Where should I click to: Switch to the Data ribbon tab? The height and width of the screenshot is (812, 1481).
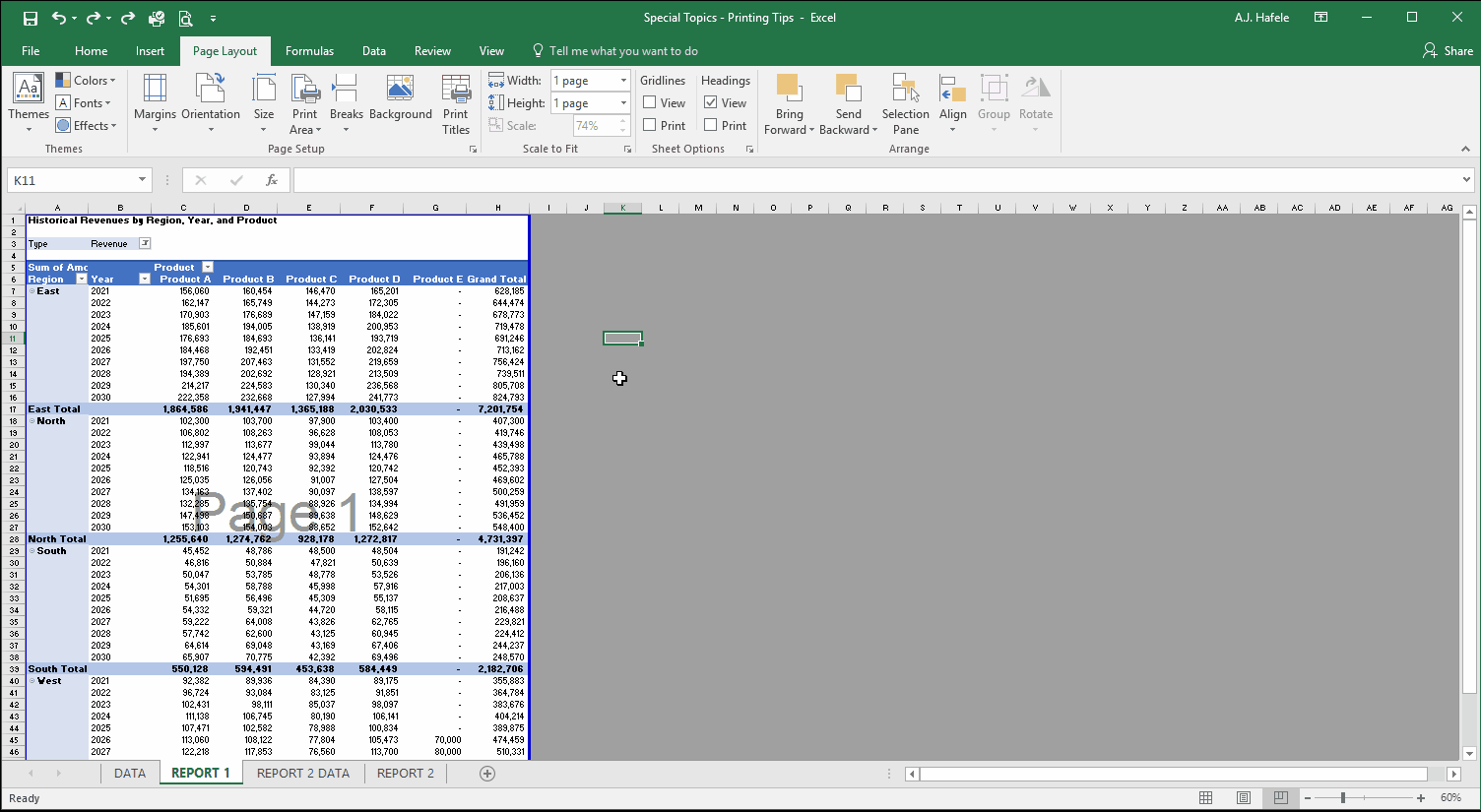pos(374,51)
